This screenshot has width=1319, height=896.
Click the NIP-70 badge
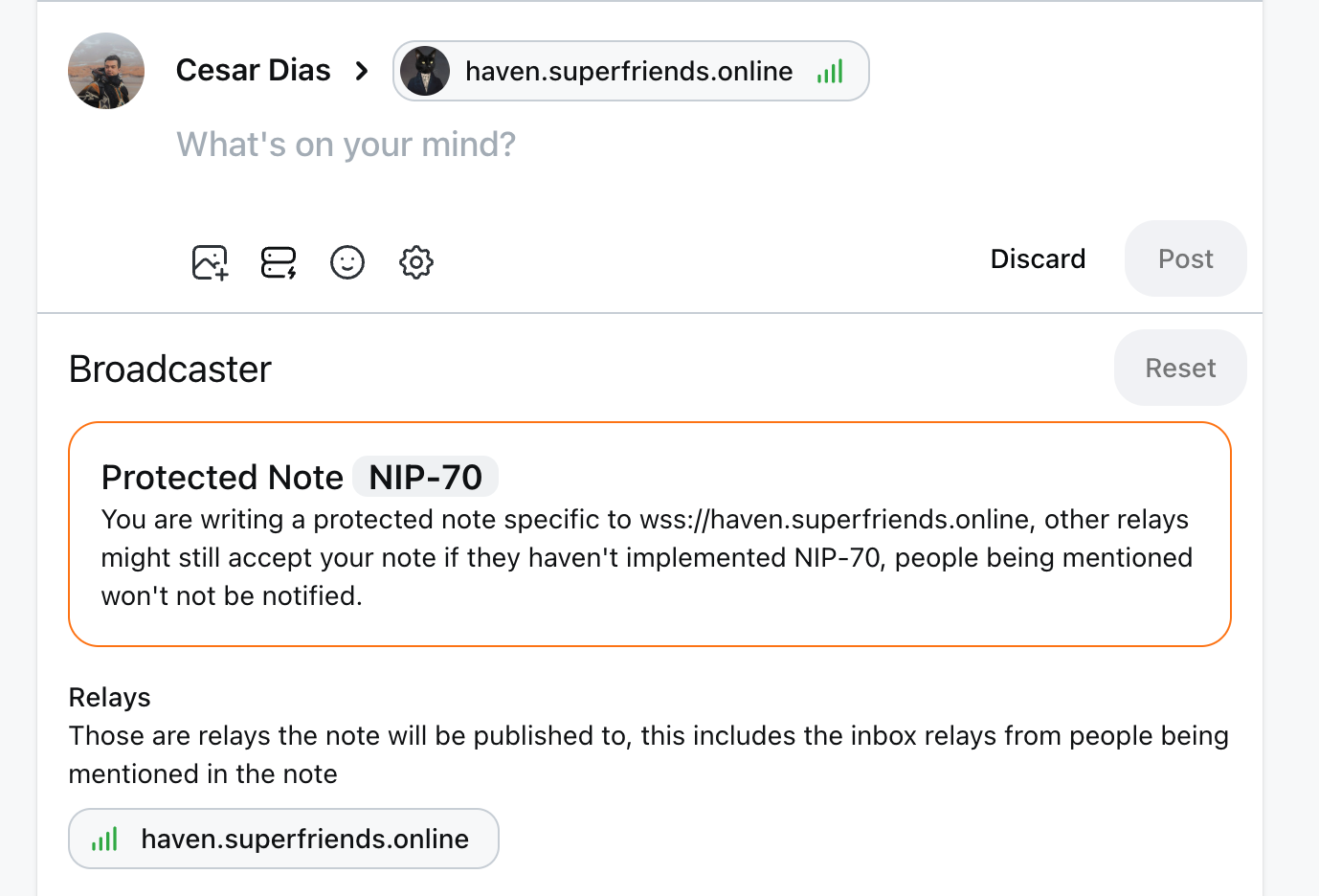tap(425, 477)
